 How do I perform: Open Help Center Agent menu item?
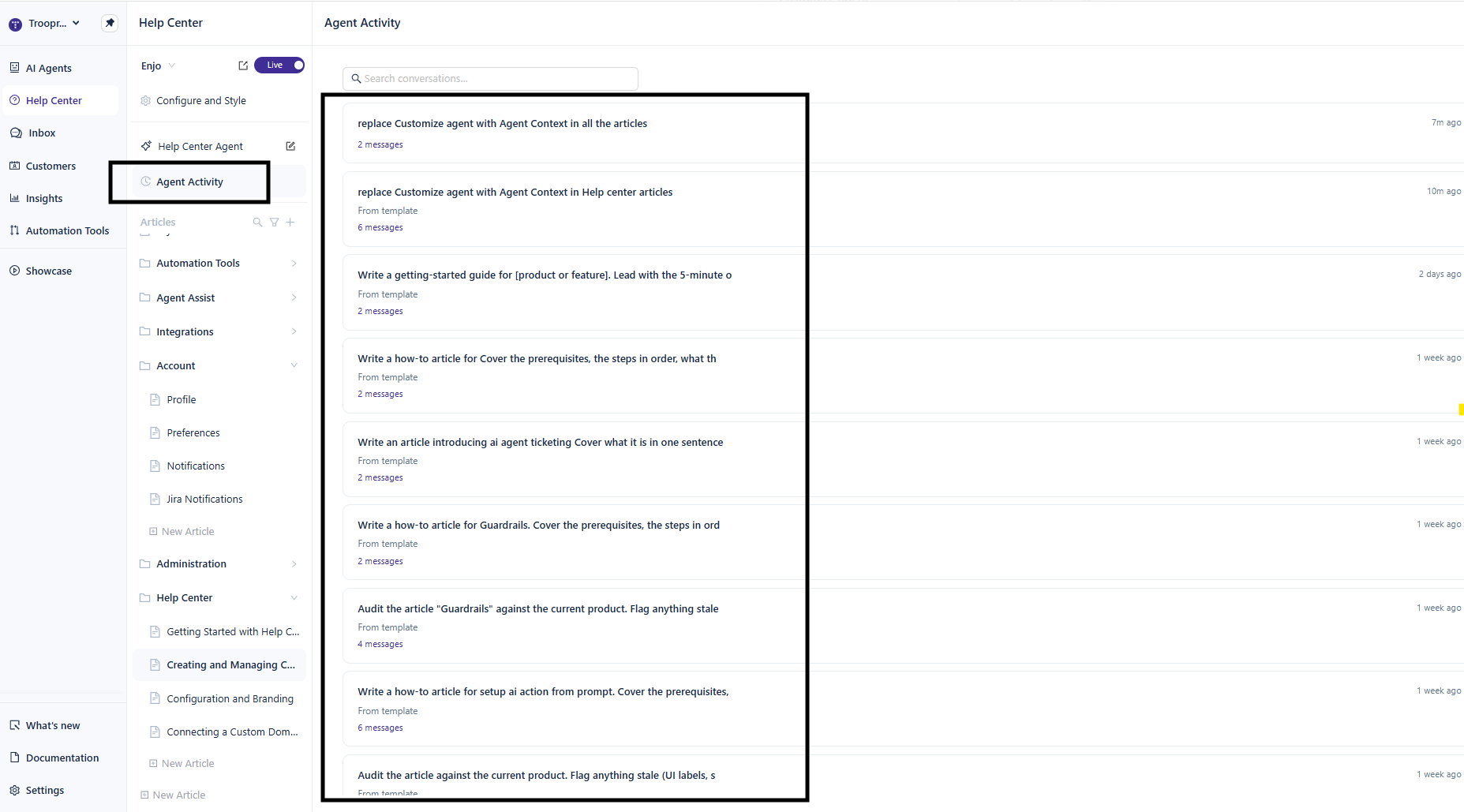[x=200, y=146]
